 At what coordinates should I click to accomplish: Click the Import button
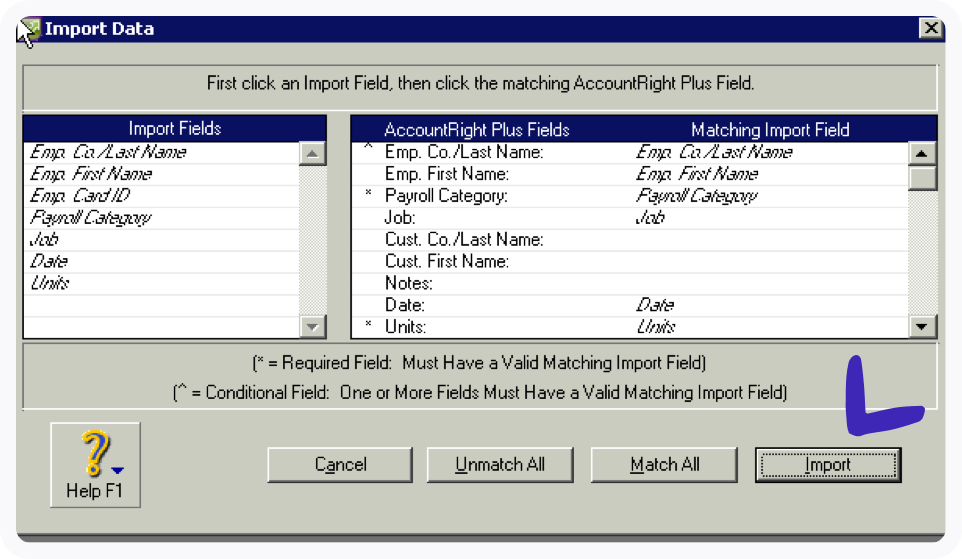pos(828,465)
